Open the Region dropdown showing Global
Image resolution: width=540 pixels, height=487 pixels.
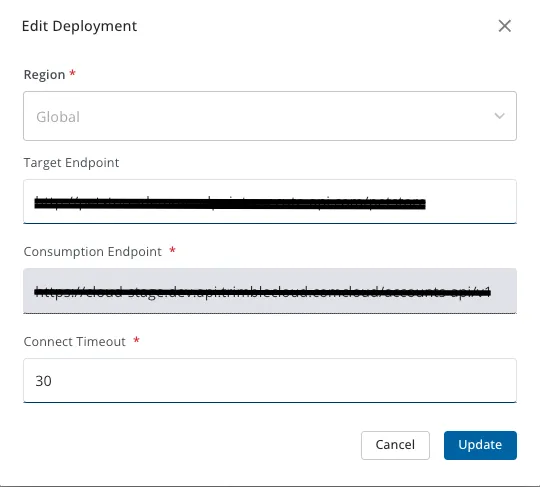(270, 116)
